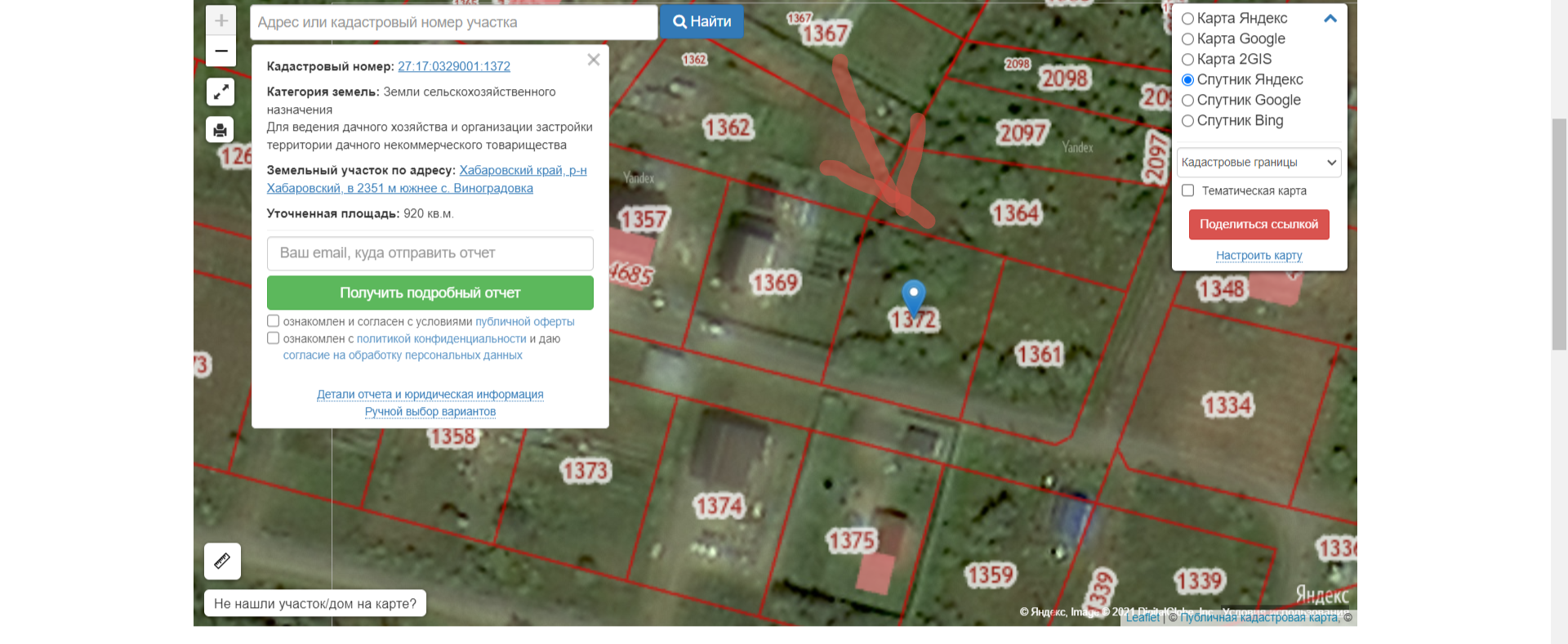The height and width of the screenshot is (644, 1568).
Task: Click the Поделиться ссылкой button
Action: [1258, 224]
